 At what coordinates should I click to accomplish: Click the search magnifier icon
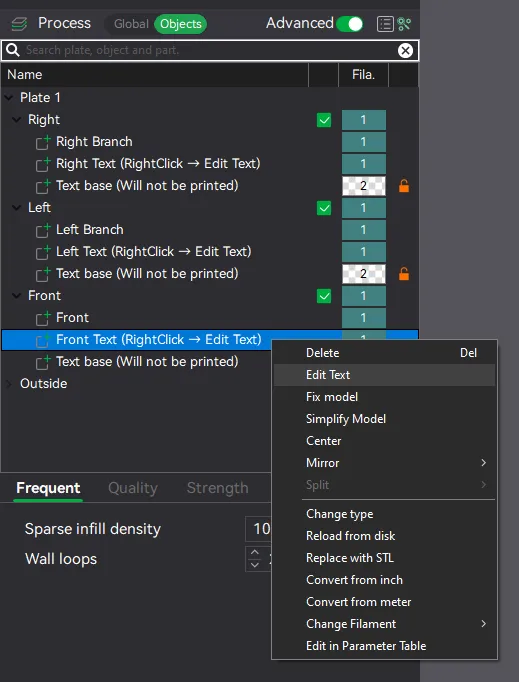13,50
